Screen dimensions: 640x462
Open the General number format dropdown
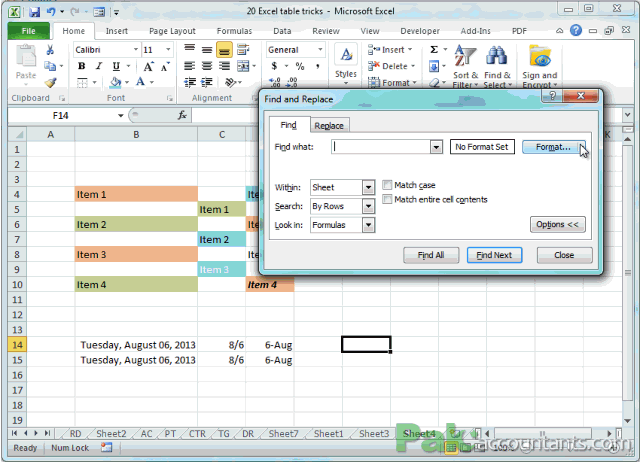tap(320, 50)
